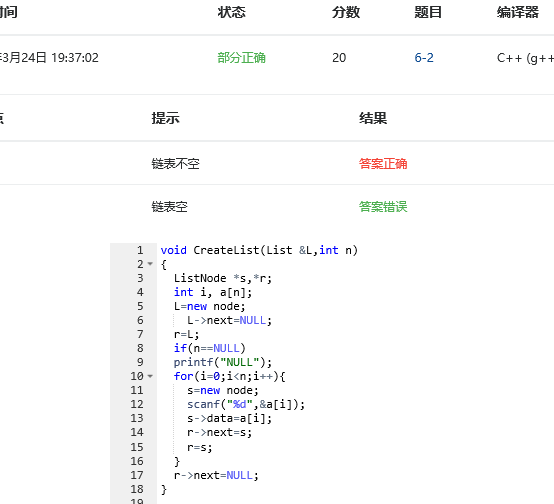Place cursor on L=new node; line
The image size is (554, 504).
pyautogui.click(x=210, y=306)
